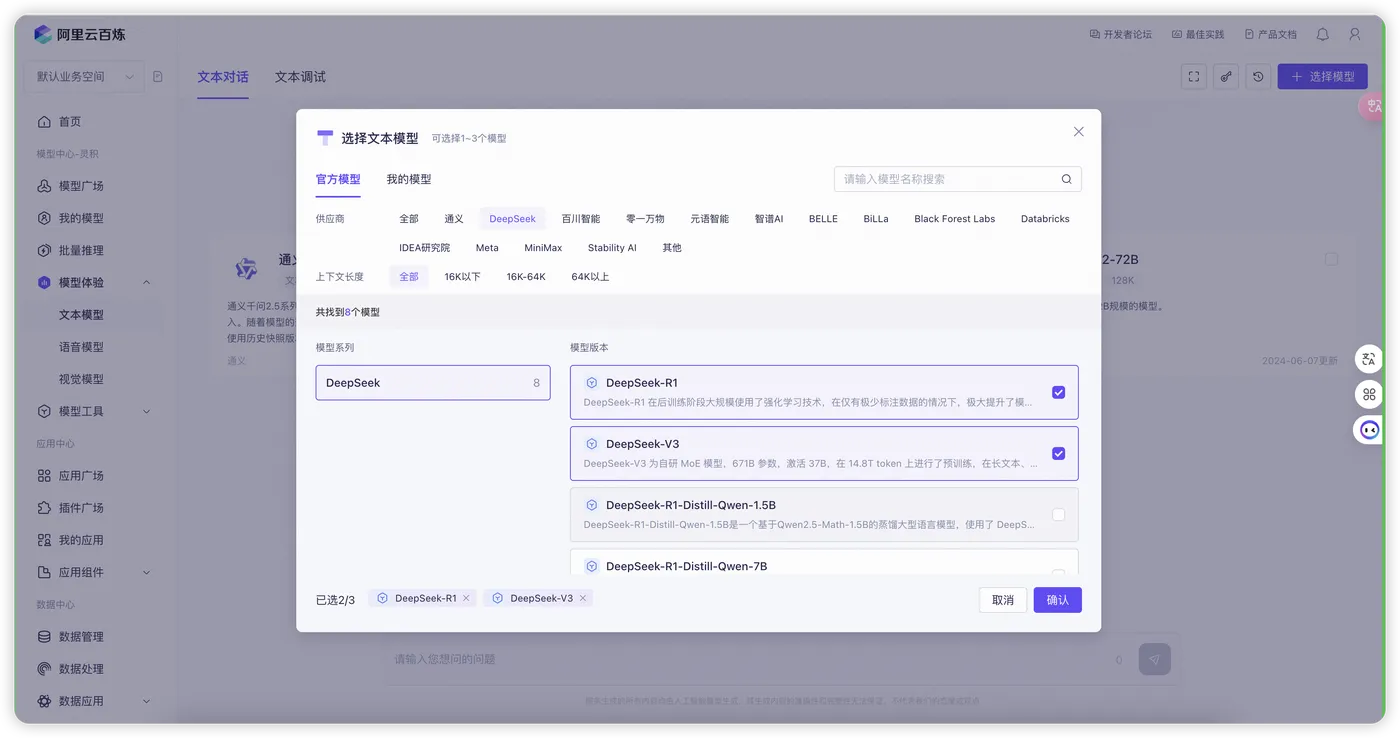This screenshot has width=1400, height=738.
Task: Check the DeepSeek-R1-Distill-Qwen-1.5B checkbox
Action: (x=1058, y=515)
